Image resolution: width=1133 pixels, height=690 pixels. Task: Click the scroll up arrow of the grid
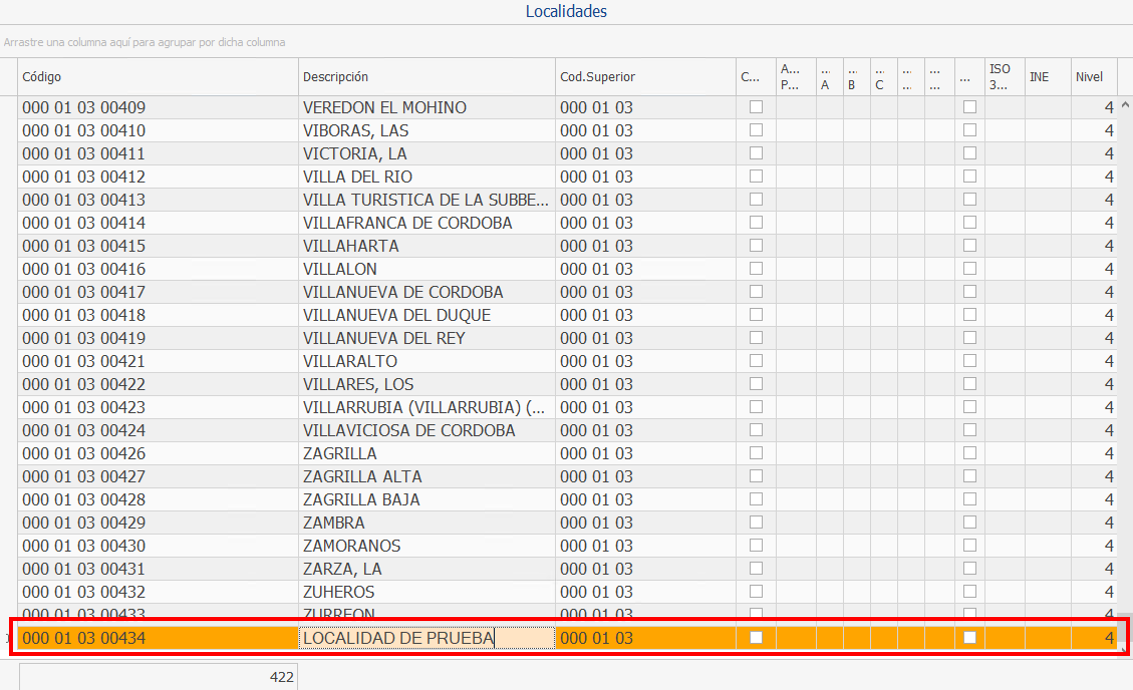[1125, 105]
